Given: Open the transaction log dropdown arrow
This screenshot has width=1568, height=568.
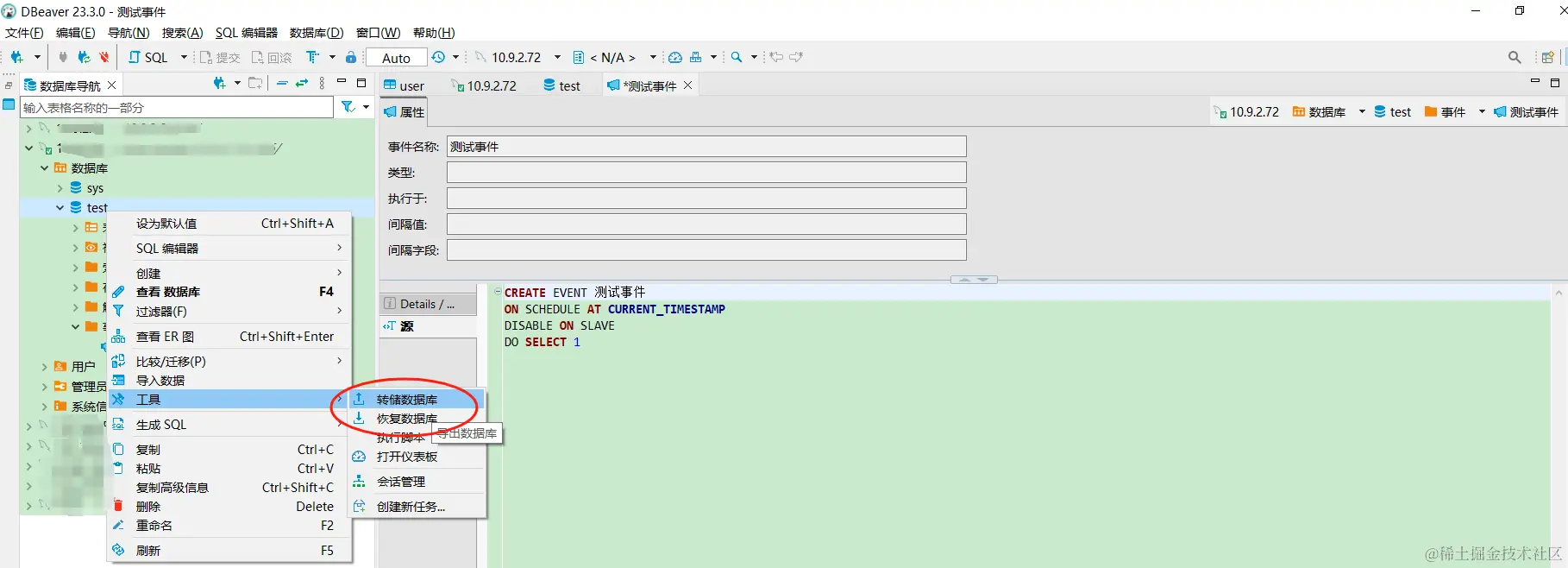Looking at the screenshot, I should click(455, 57).
